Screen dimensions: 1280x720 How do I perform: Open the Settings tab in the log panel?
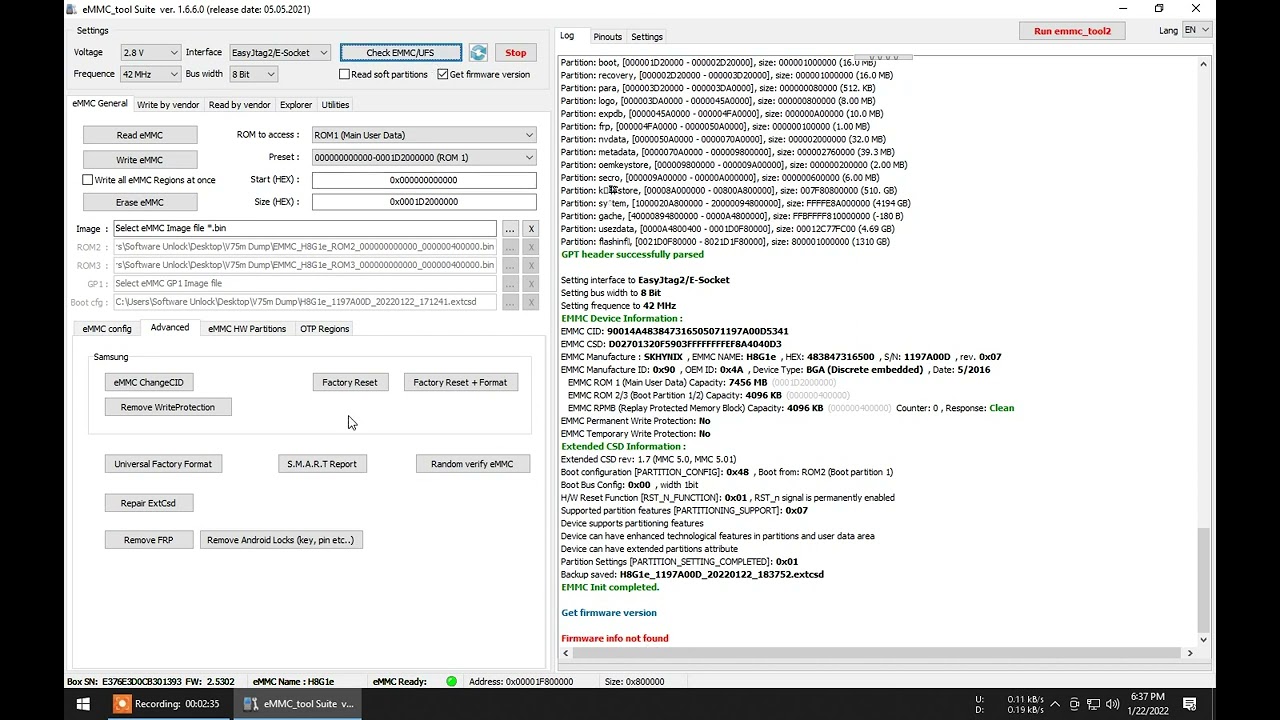tap(647, 37)
